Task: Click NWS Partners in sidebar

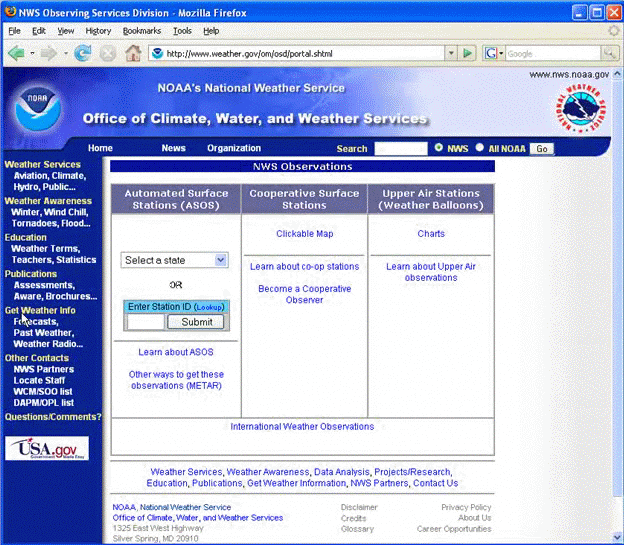Action: pyautogui.click(x=44, y=369)
